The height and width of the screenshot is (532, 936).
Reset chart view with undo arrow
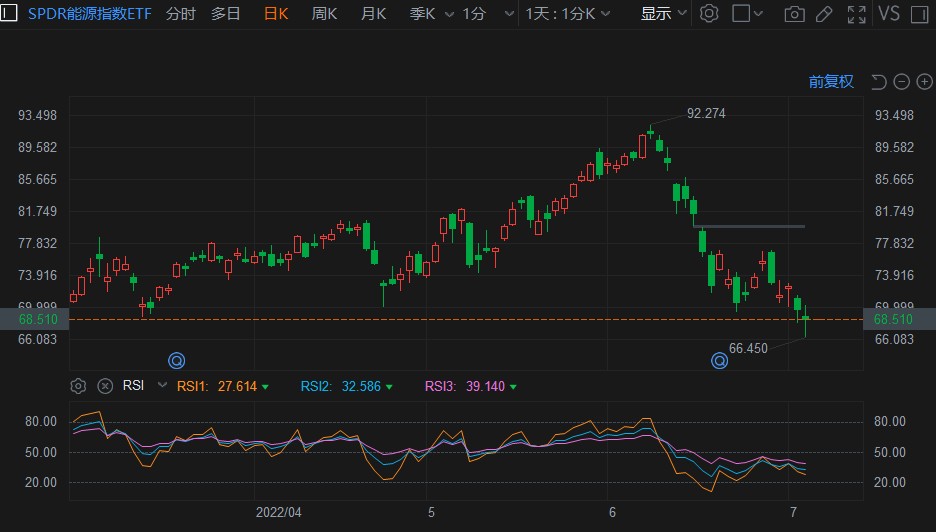point(879,82)
